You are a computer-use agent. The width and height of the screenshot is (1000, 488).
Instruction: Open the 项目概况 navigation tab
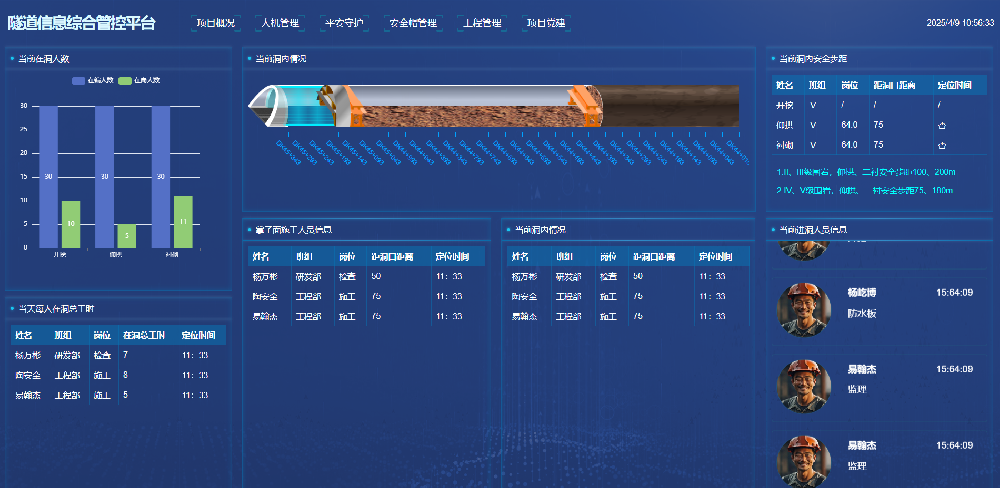215,22
